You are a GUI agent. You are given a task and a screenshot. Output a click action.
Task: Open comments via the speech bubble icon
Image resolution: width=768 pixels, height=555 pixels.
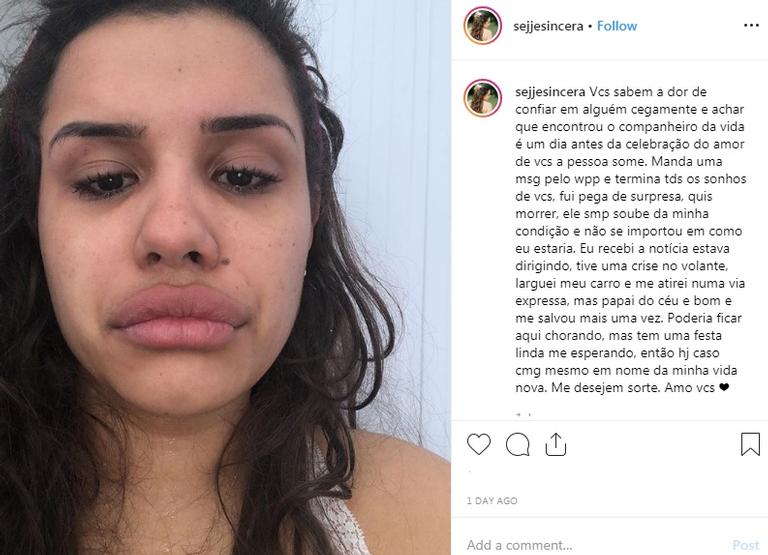(x=518, y=444)
